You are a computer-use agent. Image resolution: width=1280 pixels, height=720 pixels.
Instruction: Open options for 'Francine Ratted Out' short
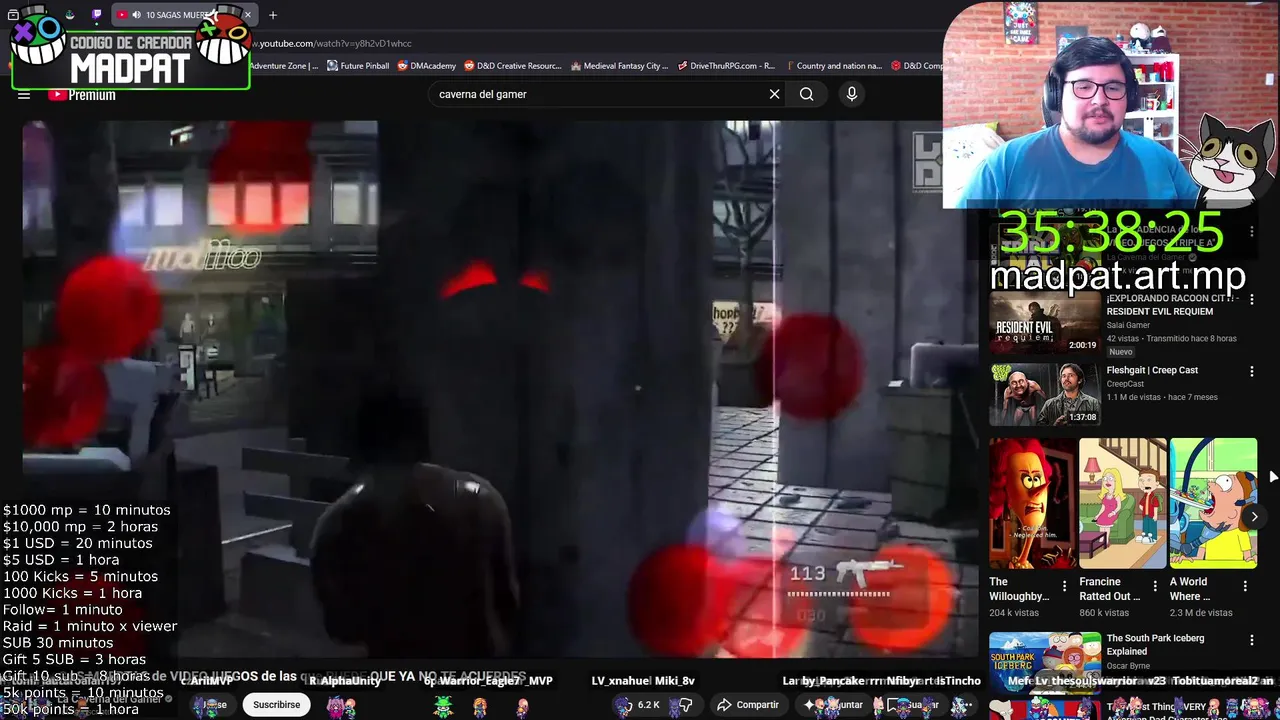pos(1155,586)
